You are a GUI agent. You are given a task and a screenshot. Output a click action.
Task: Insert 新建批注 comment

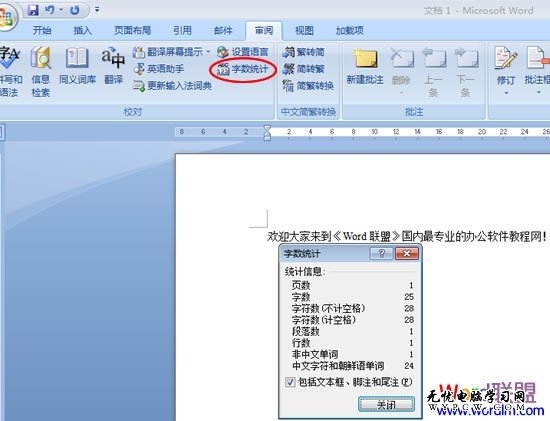coord(365,67)
